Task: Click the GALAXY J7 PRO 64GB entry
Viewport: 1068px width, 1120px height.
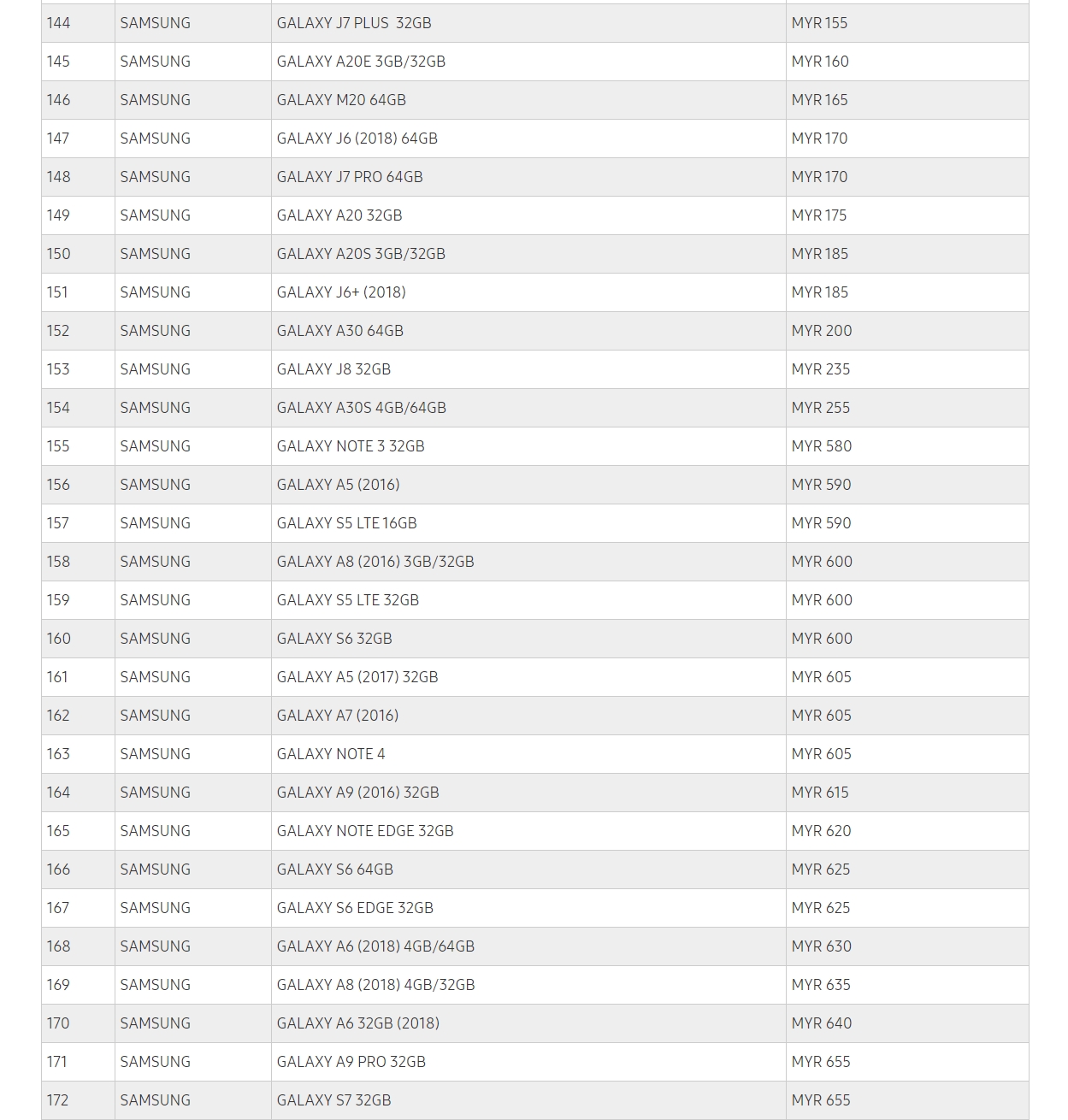Action: (350, 177)
